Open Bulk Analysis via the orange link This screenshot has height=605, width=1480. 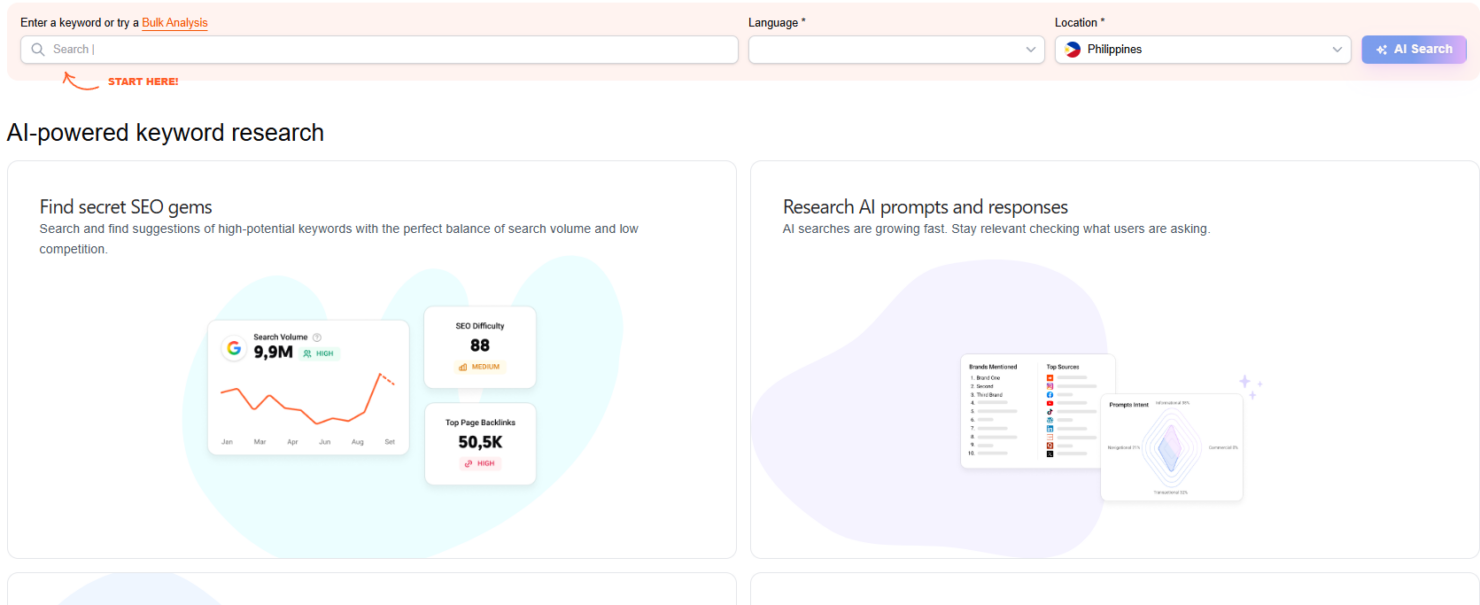click(x=174, y=22)
